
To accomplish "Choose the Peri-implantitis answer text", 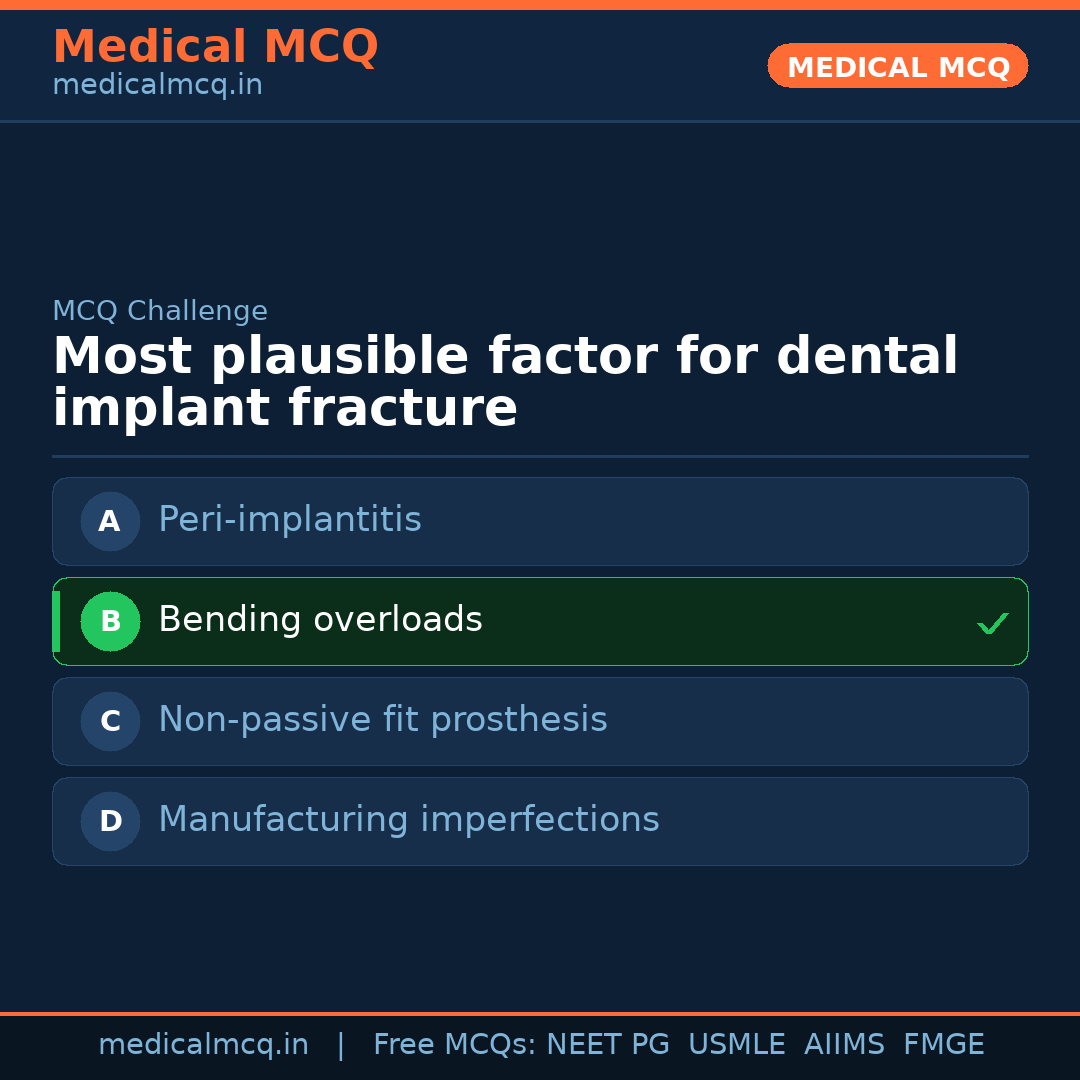I will pos(289,520).
